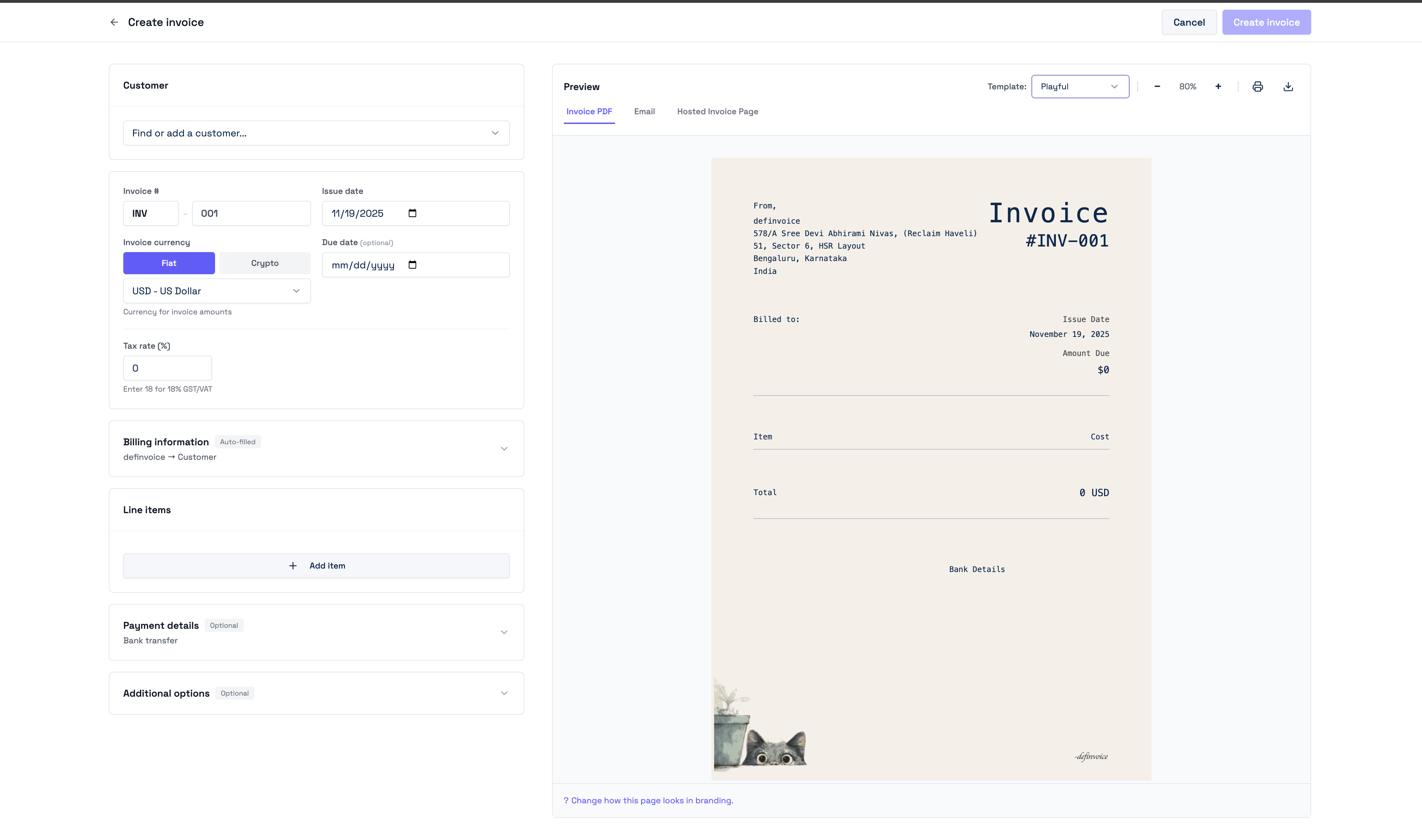Toggle the Invoice PDF view

tap(589, 111)
